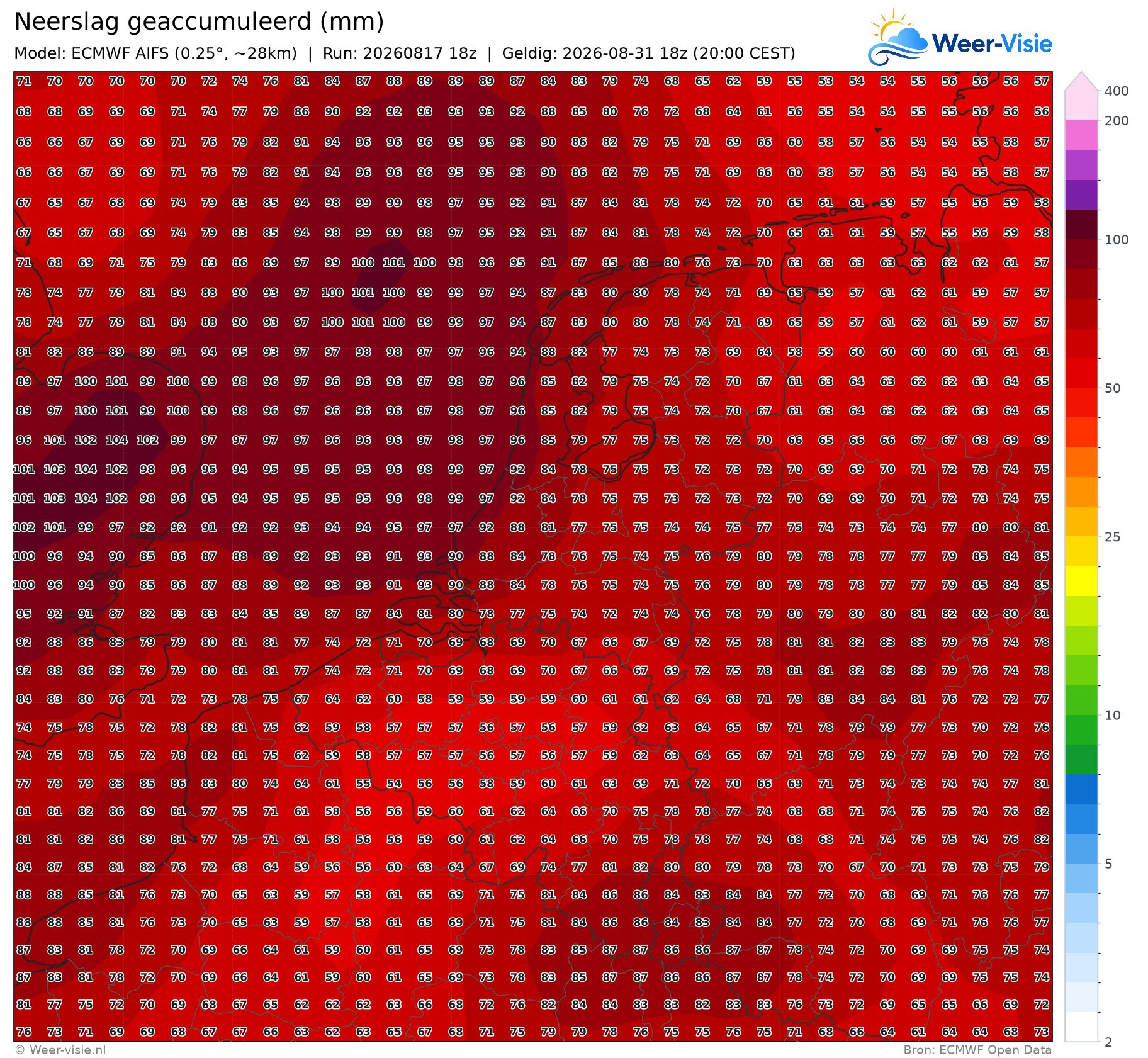1148x1058 pixels.
Task: Click the Weer-Visie brand name text
Action: (992, 43)
